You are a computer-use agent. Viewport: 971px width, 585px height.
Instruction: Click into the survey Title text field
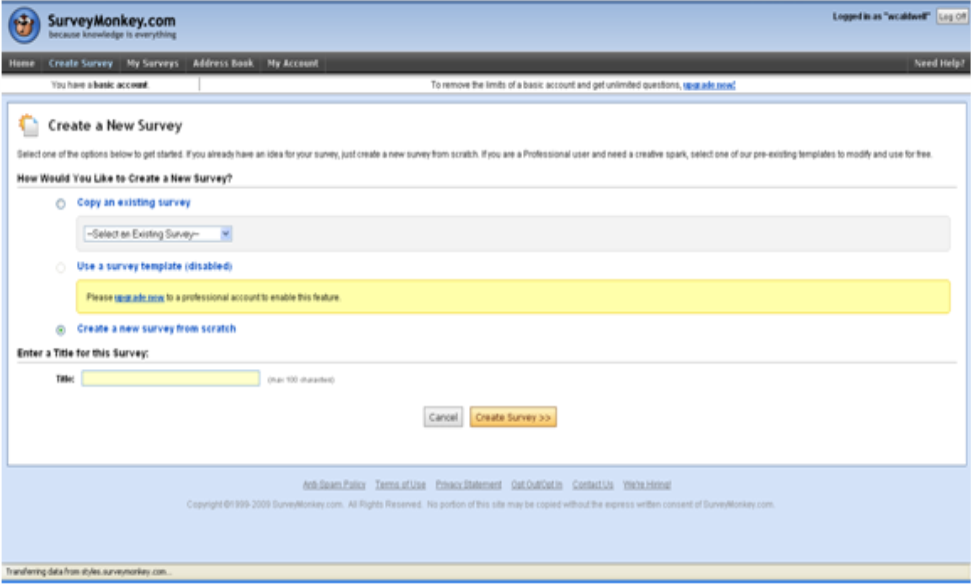[x=171, y=379]
